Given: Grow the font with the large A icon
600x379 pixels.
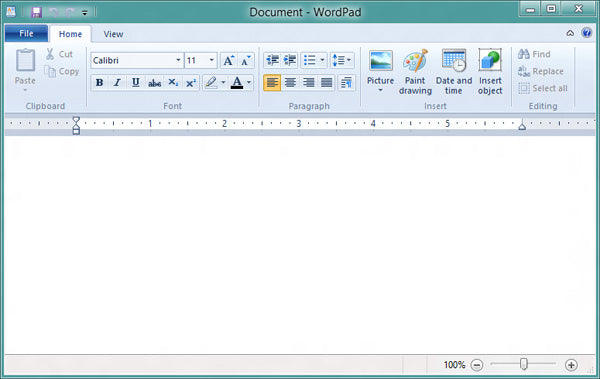Looking at the screenshot, I should [228, 60].
